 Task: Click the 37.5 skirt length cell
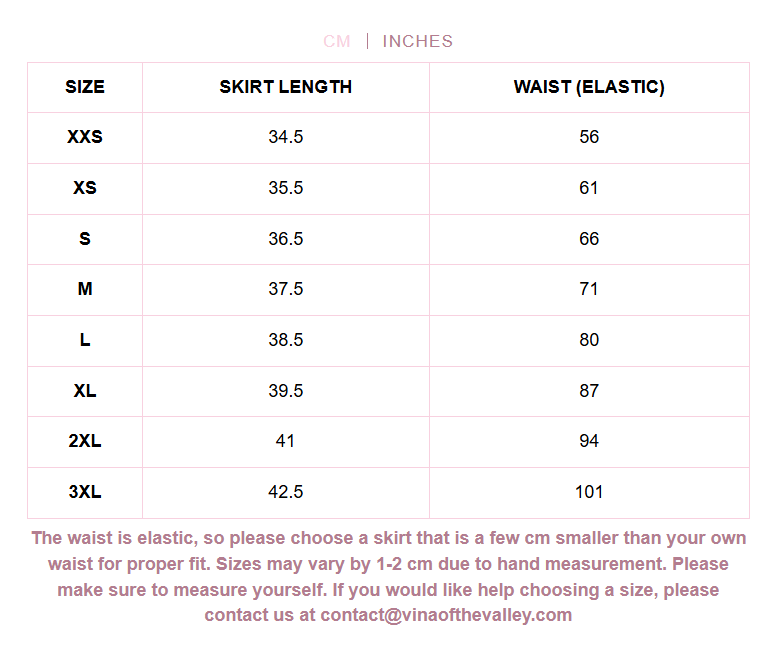click(286, 289)
